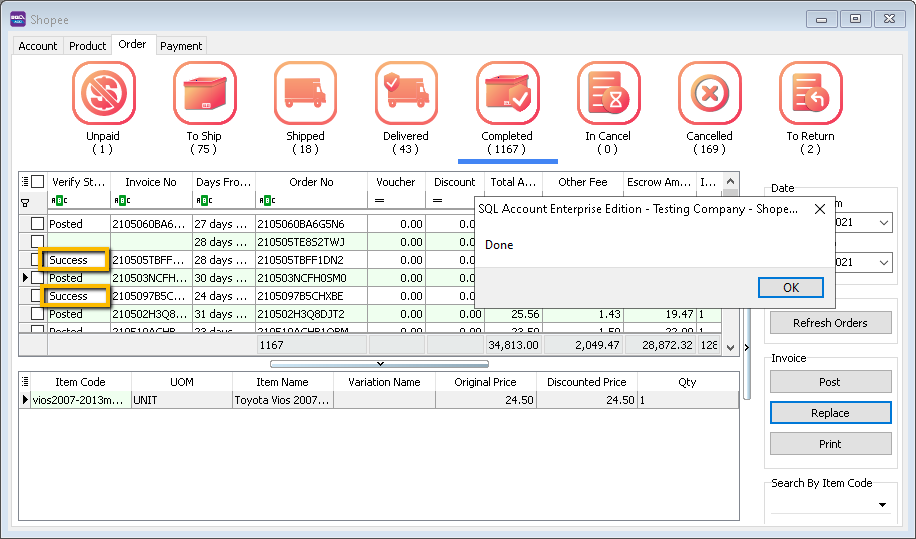Screen dimensions: 916x539
Task: Show Shipped orders via truck icon
Action: pos(305,94)
